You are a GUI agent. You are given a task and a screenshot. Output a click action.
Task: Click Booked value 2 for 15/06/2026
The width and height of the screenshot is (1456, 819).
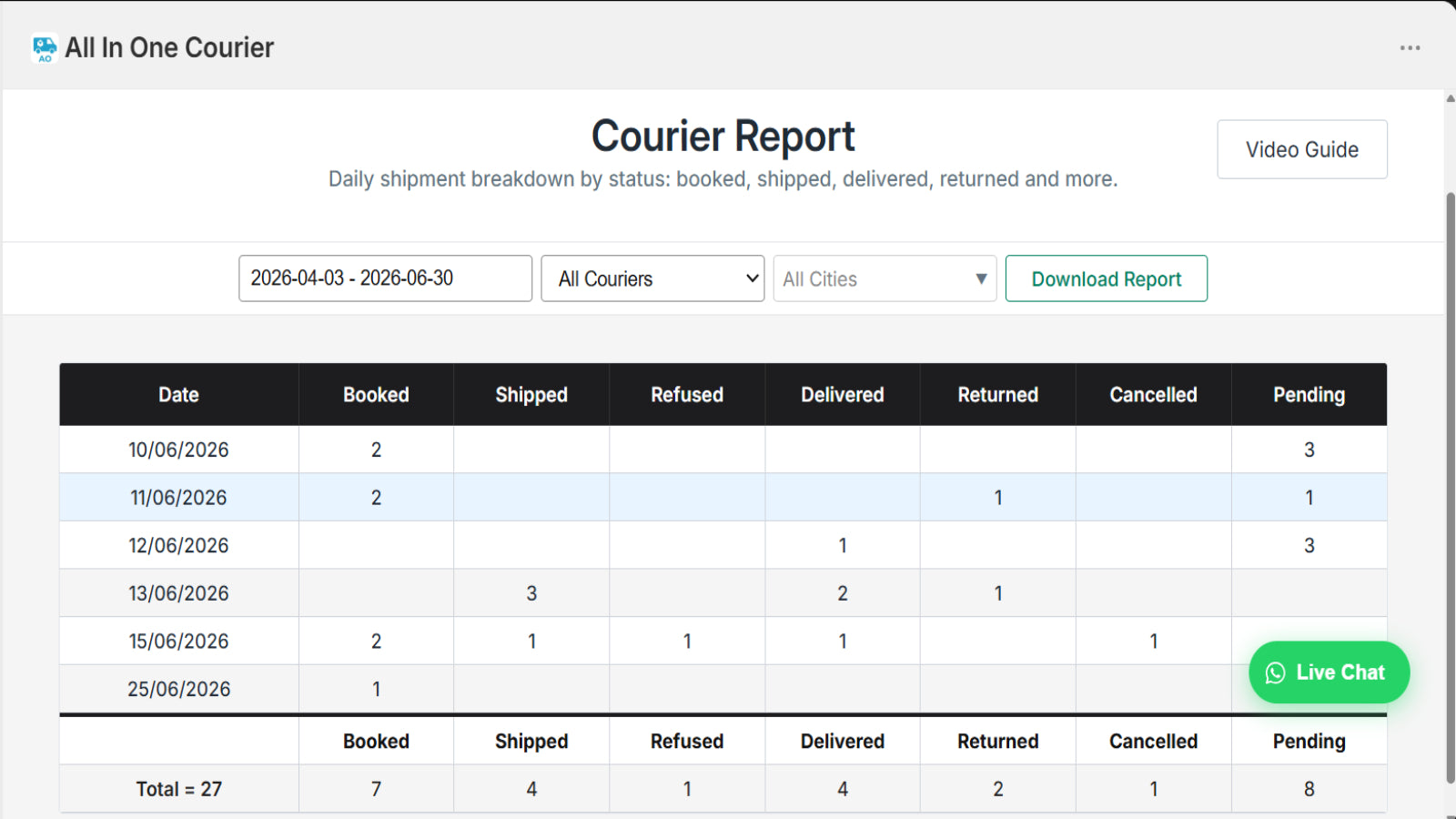tap(376, 642)
